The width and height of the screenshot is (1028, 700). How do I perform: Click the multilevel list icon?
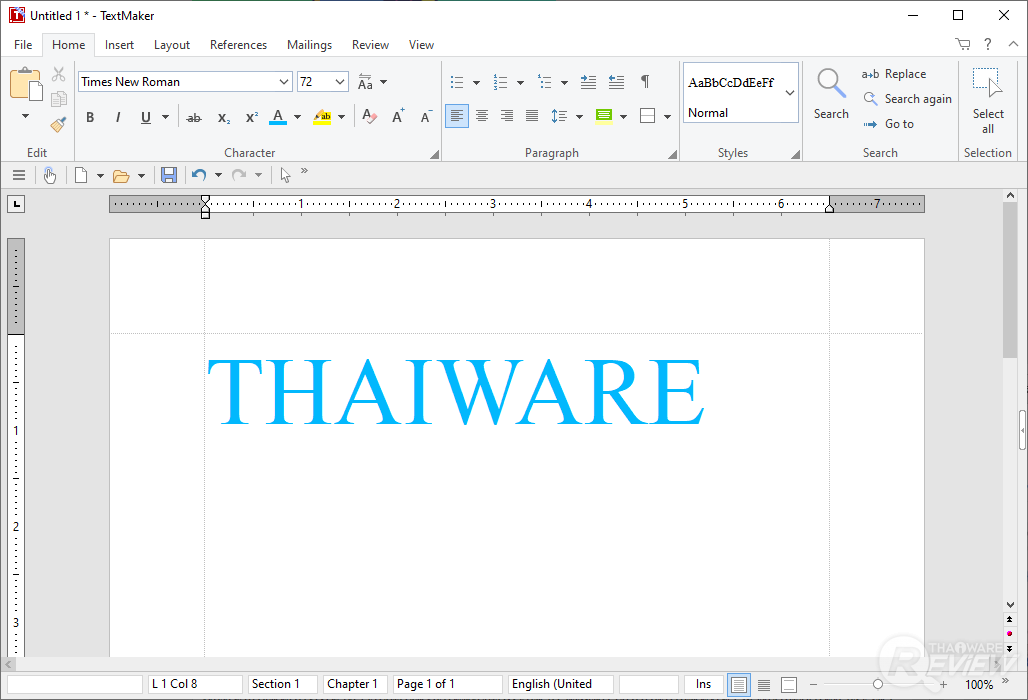click(x=545, y=82)
